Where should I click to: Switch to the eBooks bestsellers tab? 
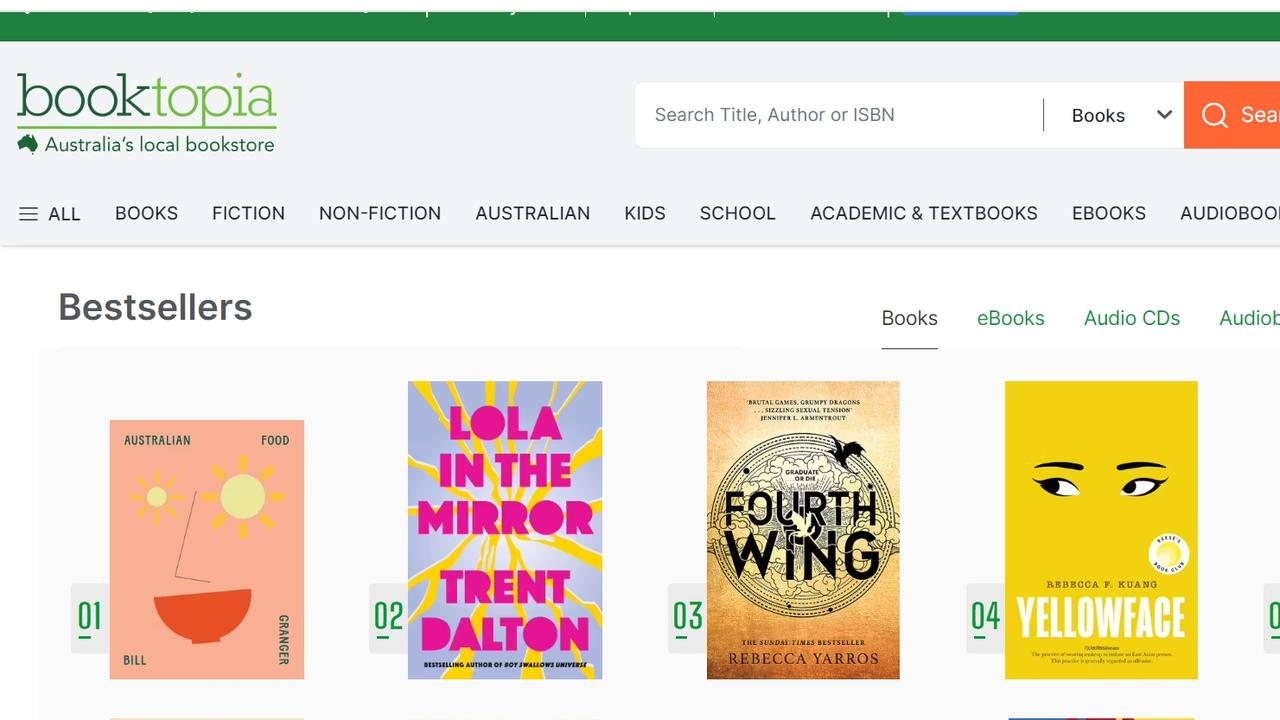pos(1010,318)
